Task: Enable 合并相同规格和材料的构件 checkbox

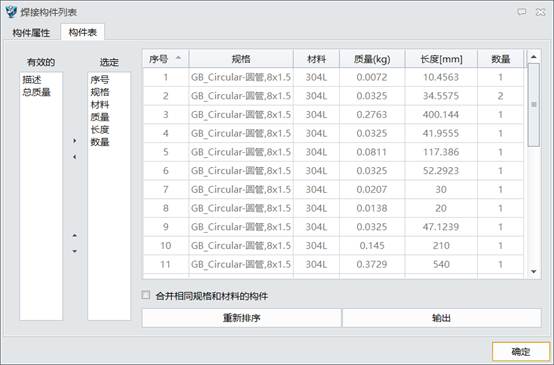Action: [146, 295]
